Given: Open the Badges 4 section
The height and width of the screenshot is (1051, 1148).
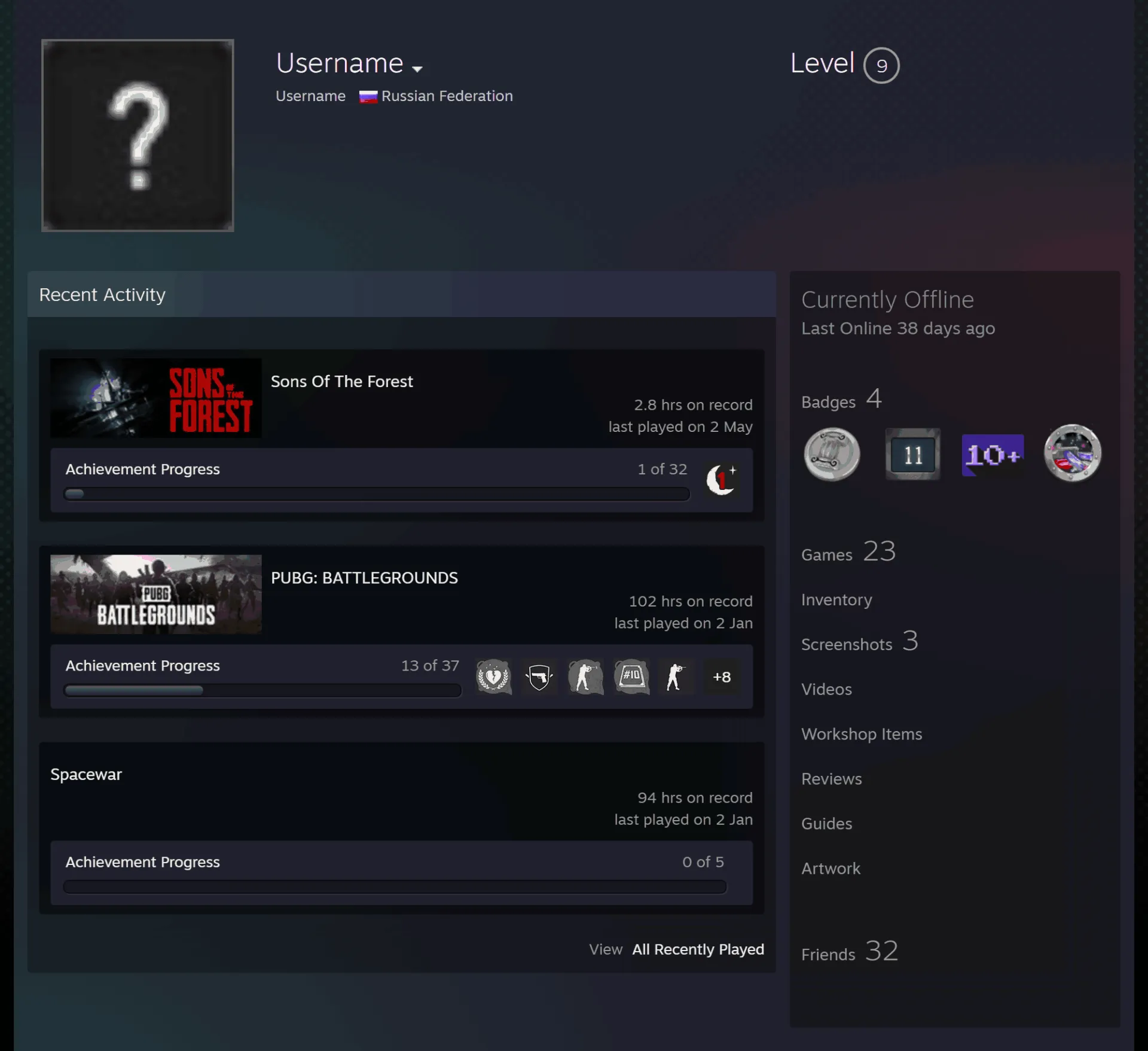Looking at the screenshot, I should point(841,400).
